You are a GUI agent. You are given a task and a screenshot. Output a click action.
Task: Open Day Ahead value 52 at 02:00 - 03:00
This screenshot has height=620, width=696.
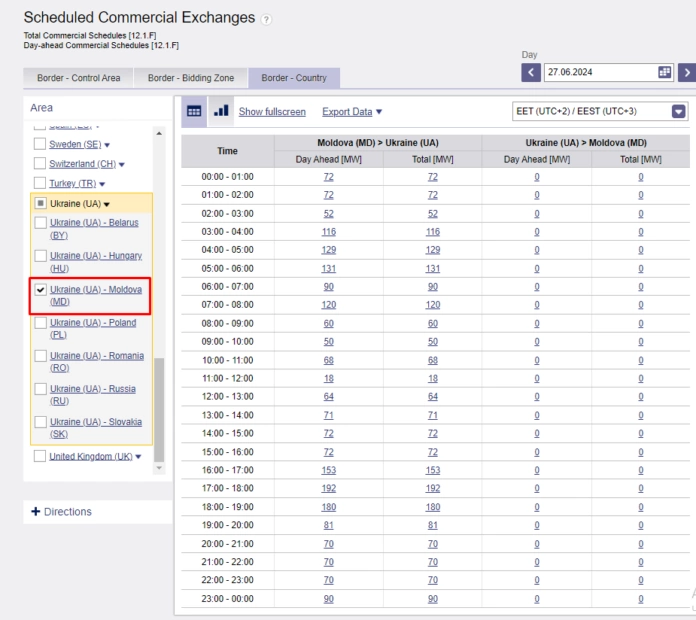(328, 213)
